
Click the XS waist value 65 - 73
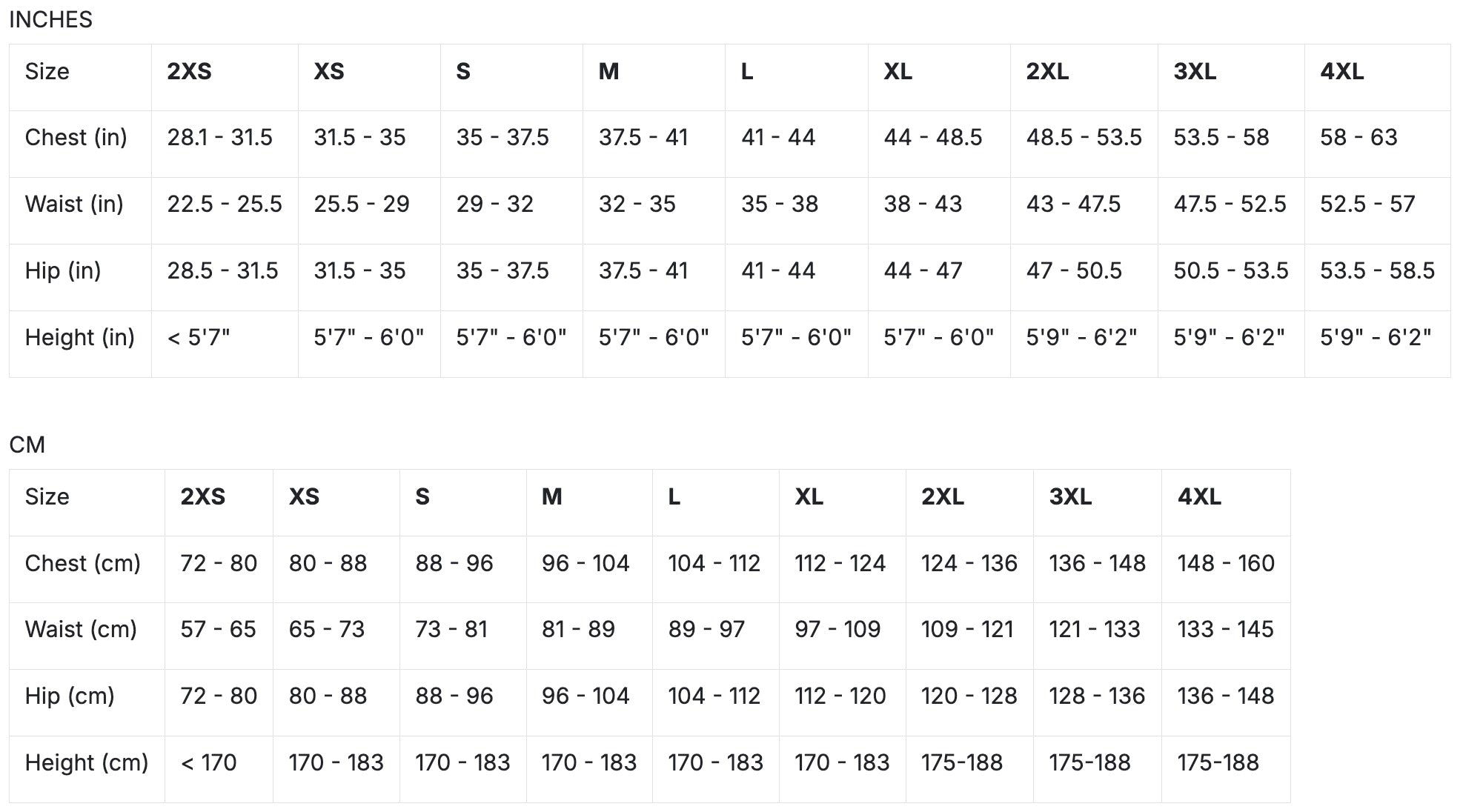point(327,630)
